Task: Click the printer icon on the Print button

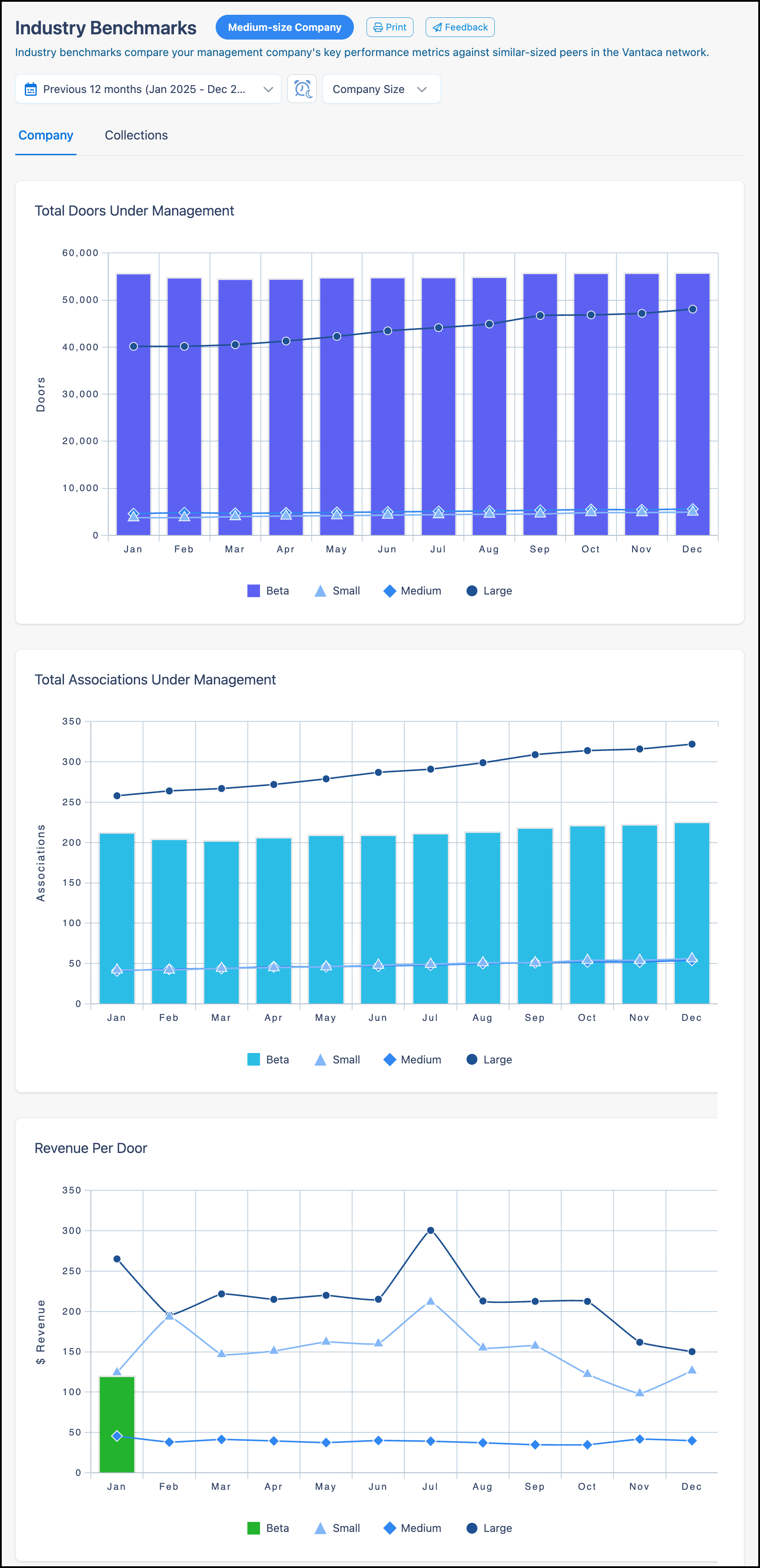Action: [378, 27]
